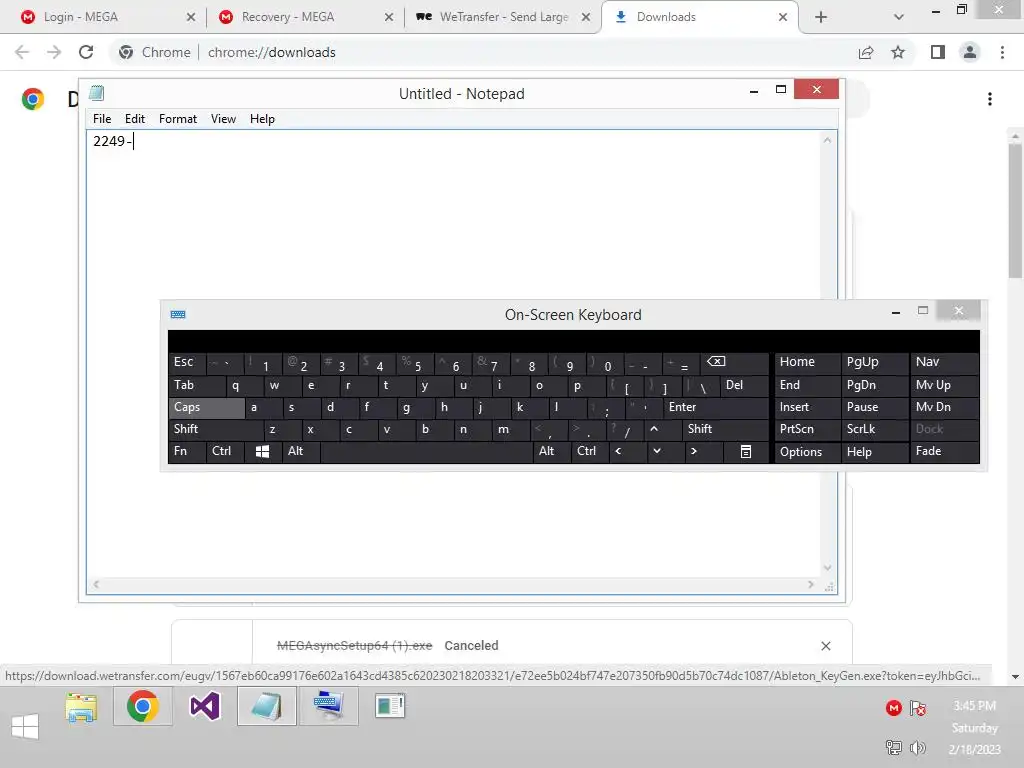Image resolution: width=1024 pixels, height=768 pixels.
Task: Click Enter key on On-Screen Keyboard
Action: tap(716, 408)
